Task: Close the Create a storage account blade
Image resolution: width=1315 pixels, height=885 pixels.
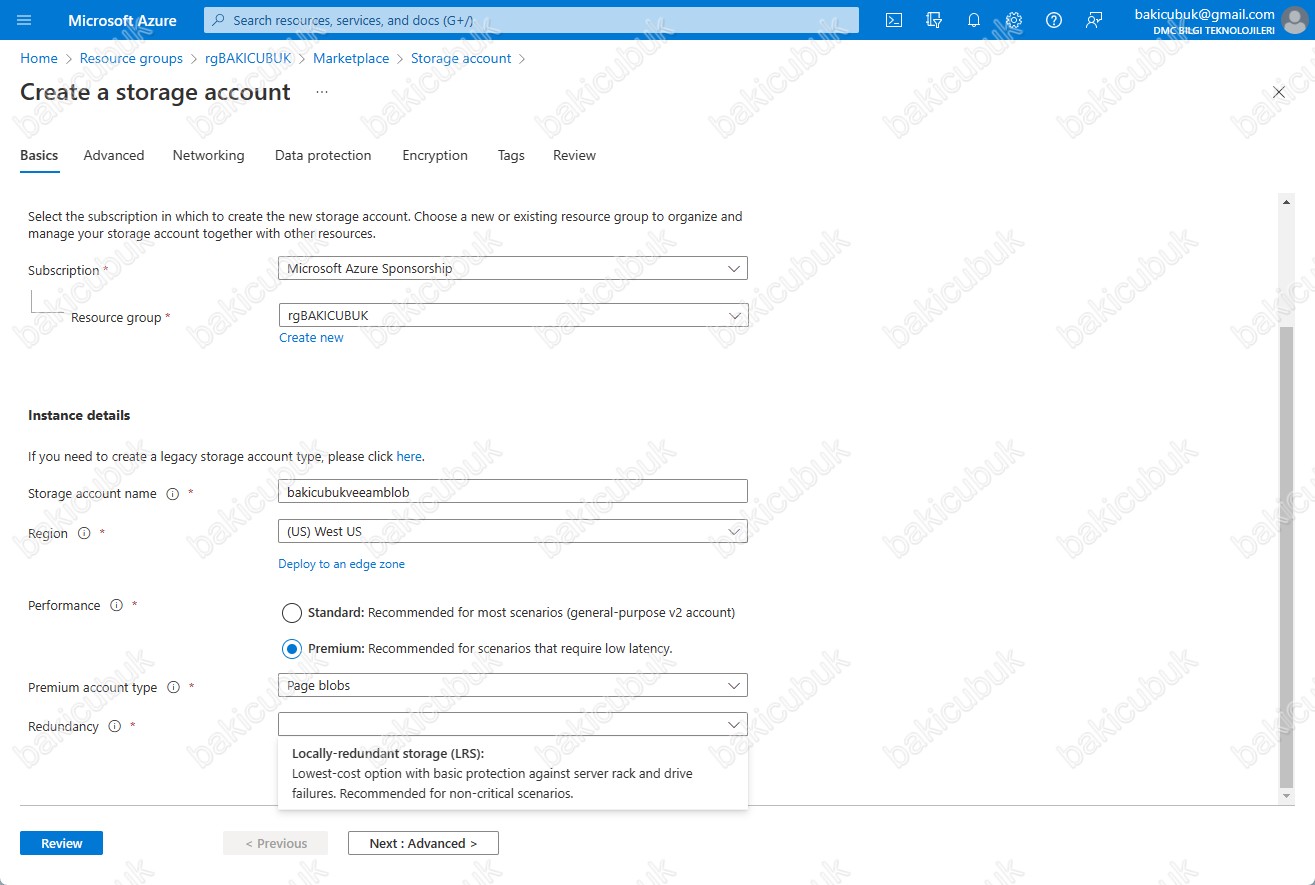Action: [1279, 92]
